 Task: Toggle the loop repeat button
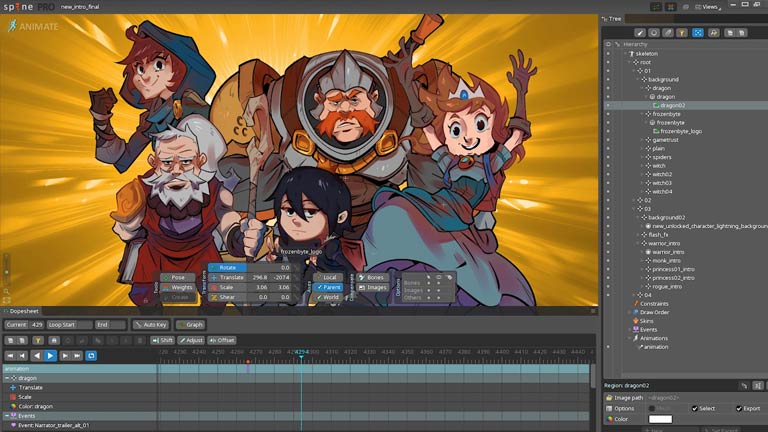point(91,356)
